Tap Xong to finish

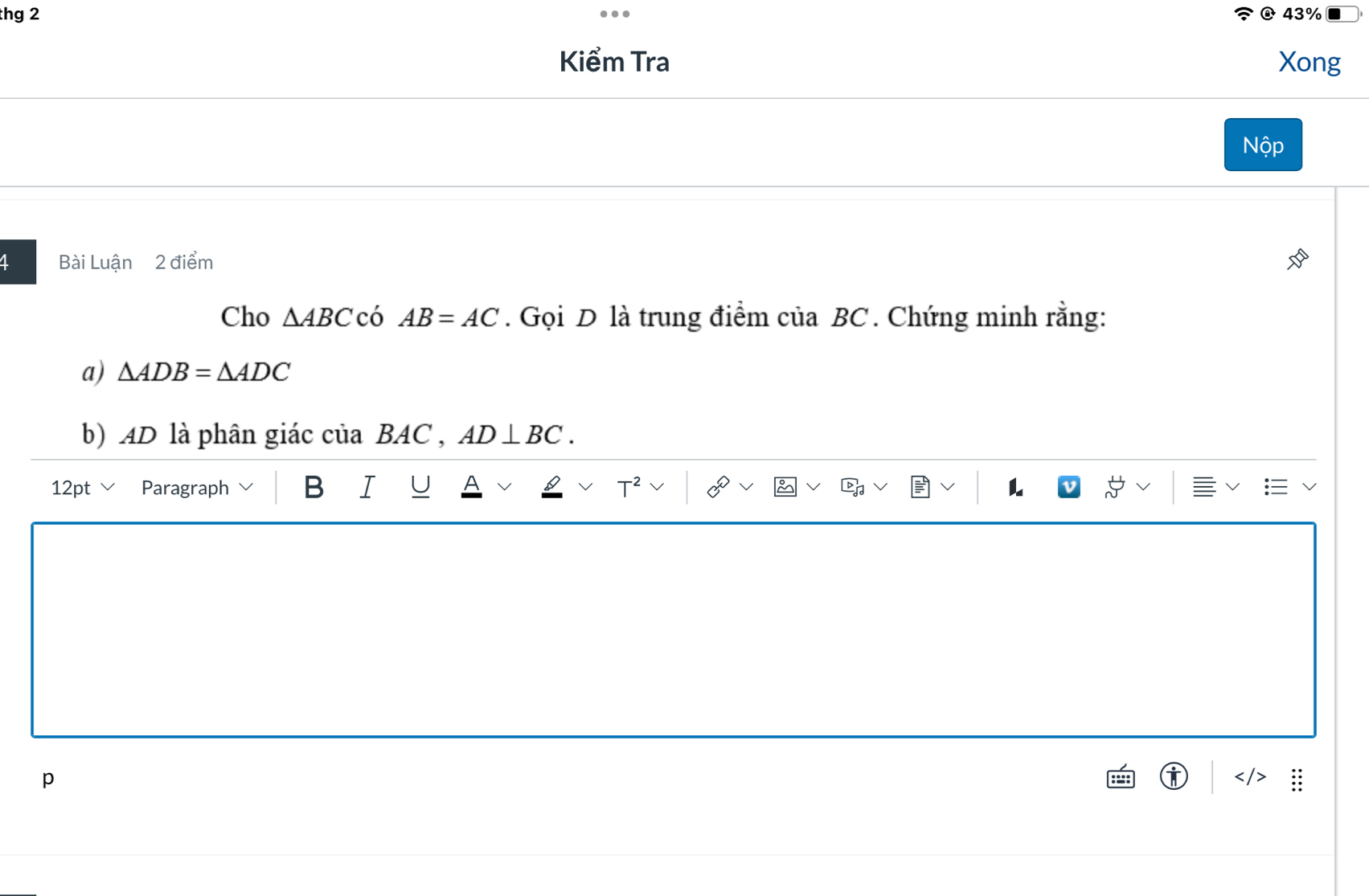click(1309, 62)
